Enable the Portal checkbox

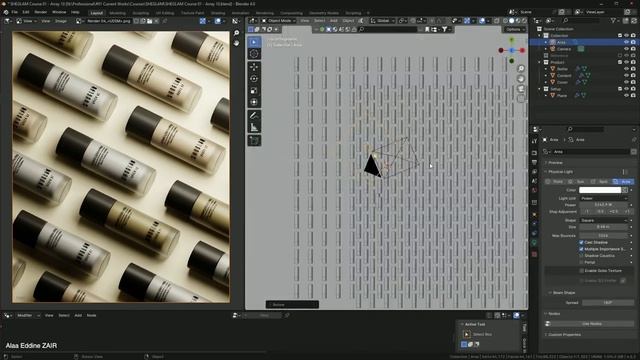coord(581,262)
